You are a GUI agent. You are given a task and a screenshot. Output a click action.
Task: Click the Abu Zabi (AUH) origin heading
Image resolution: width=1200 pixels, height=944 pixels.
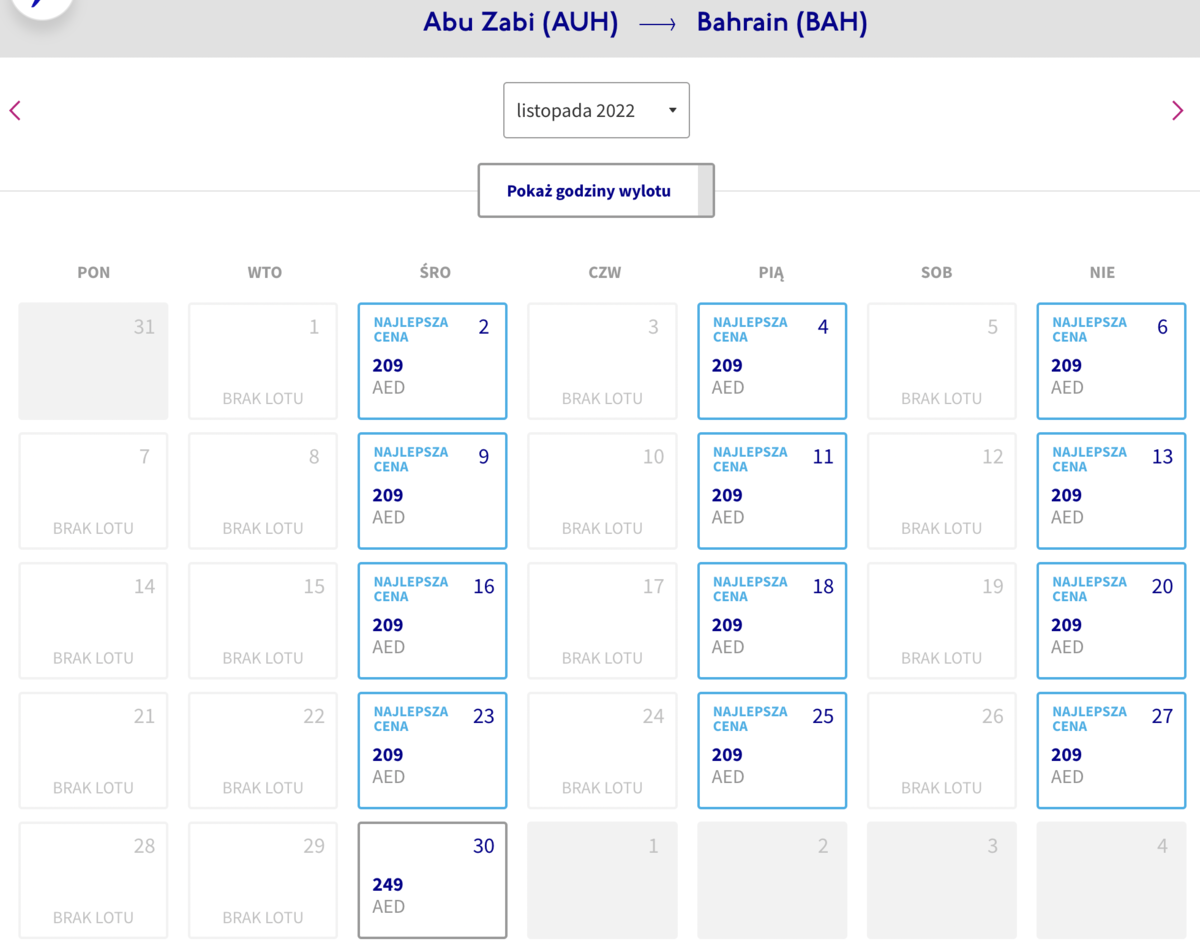[x=520, y=22]
